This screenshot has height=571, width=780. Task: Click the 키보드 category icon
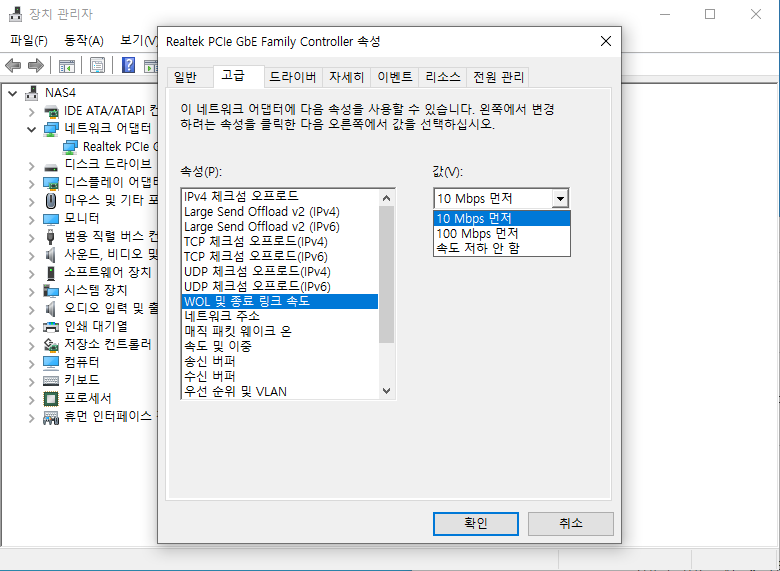[x=51, y=381]
